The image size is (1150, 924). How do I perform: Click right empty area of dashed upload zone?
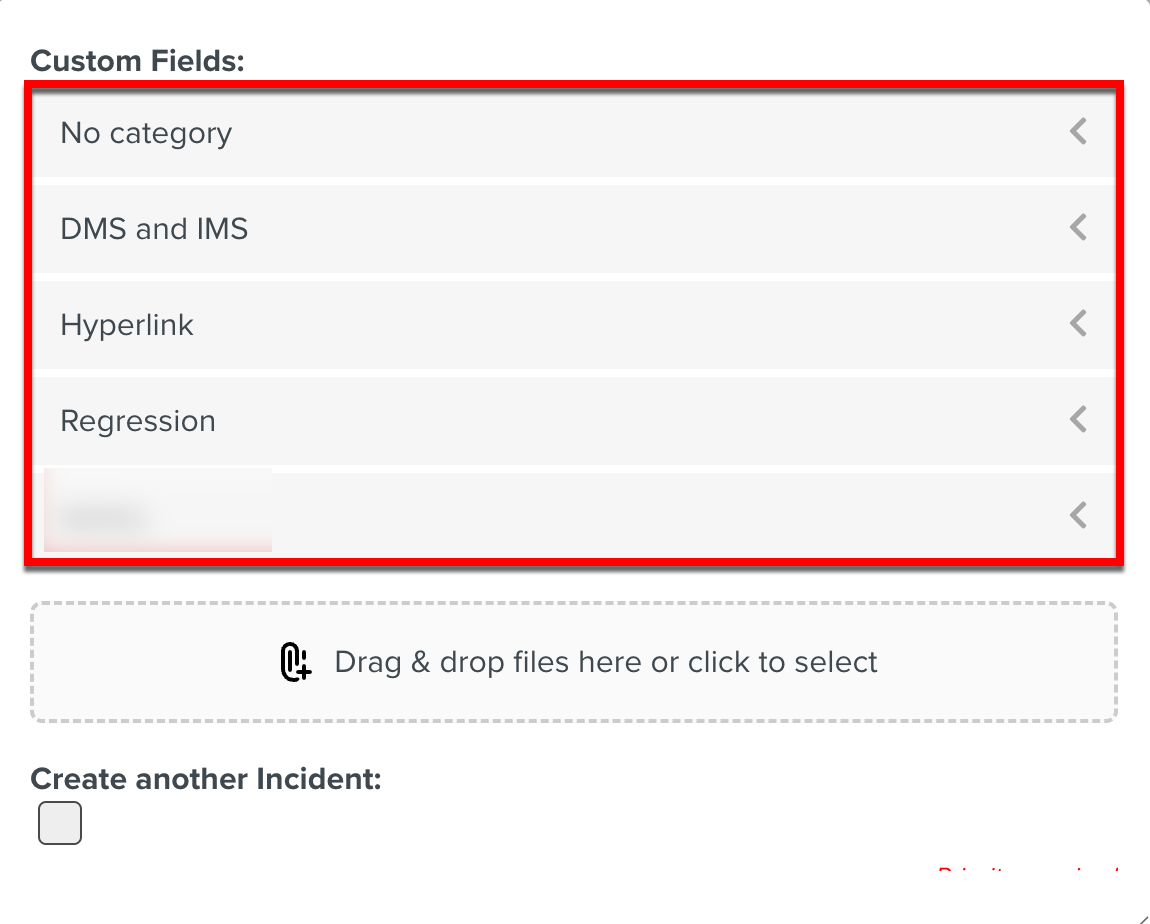pos(1000,662)
